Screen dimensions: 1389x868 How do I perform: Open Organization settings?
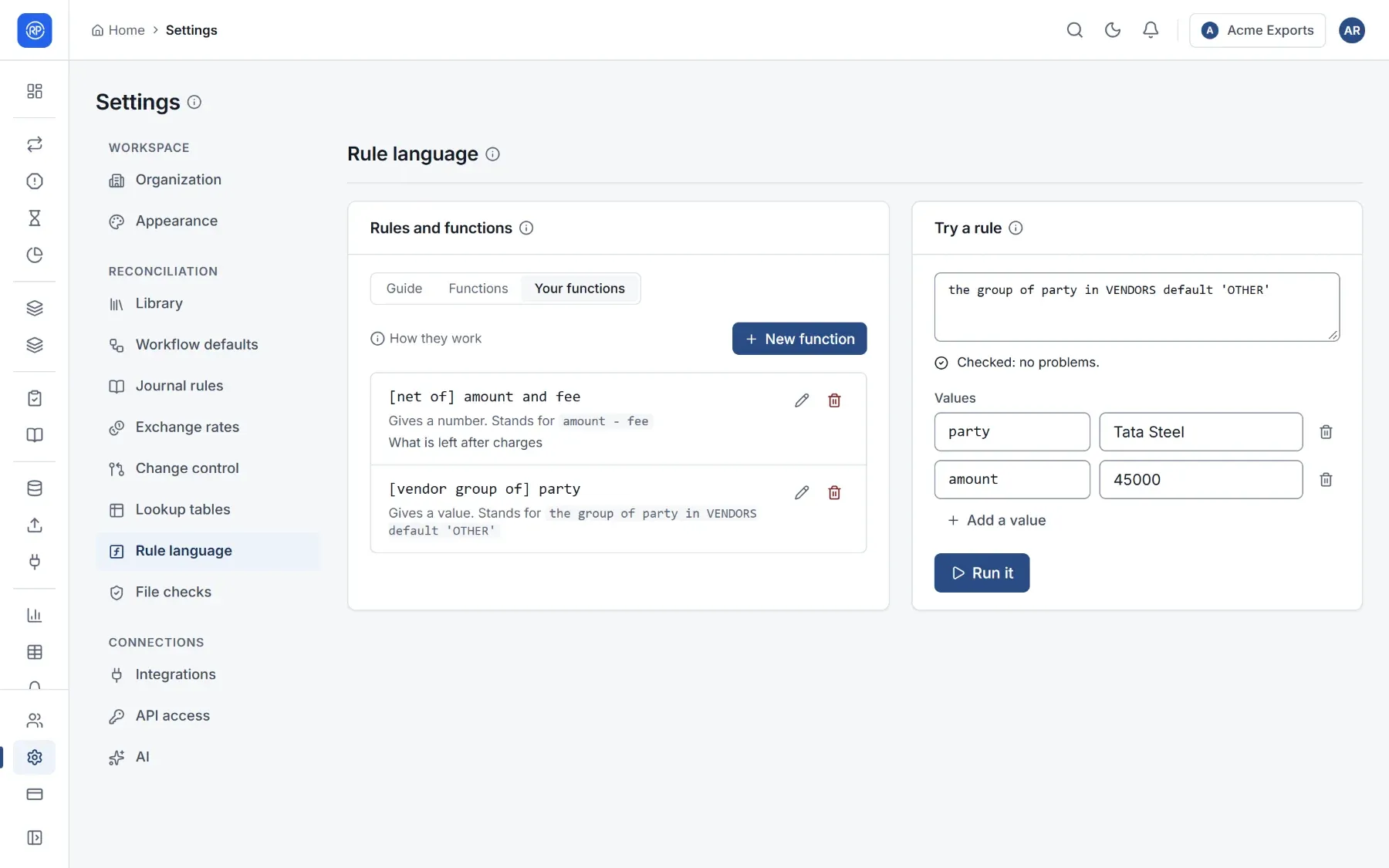pyautogui.click(x=208, y=180)
